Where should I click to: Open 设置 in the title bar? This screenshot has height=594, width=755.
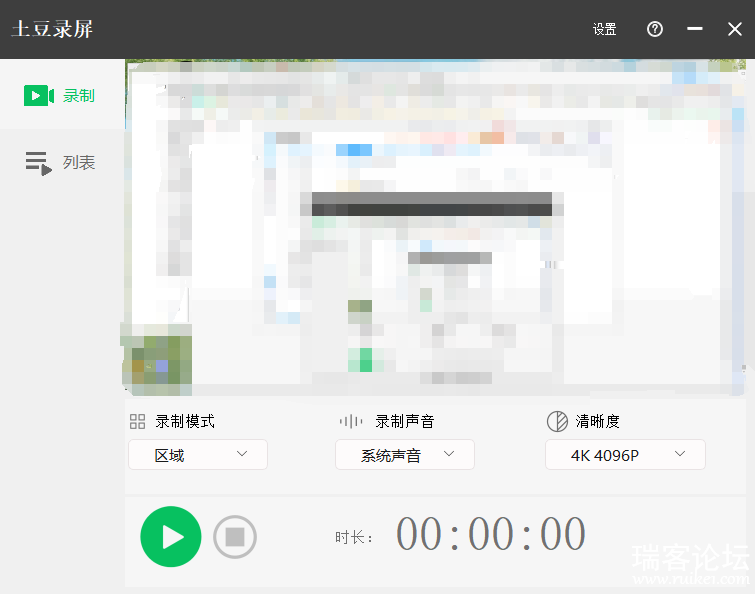coord(604,29)
